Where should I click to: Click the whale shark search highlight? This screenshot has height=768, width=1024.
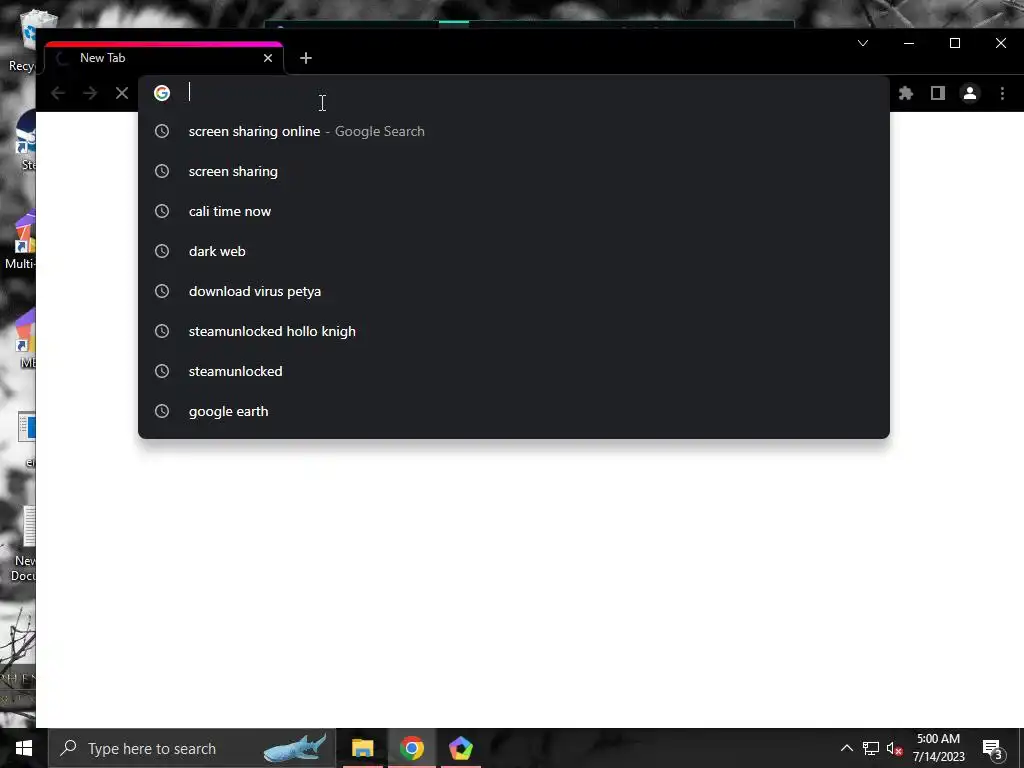pos(295,748)
